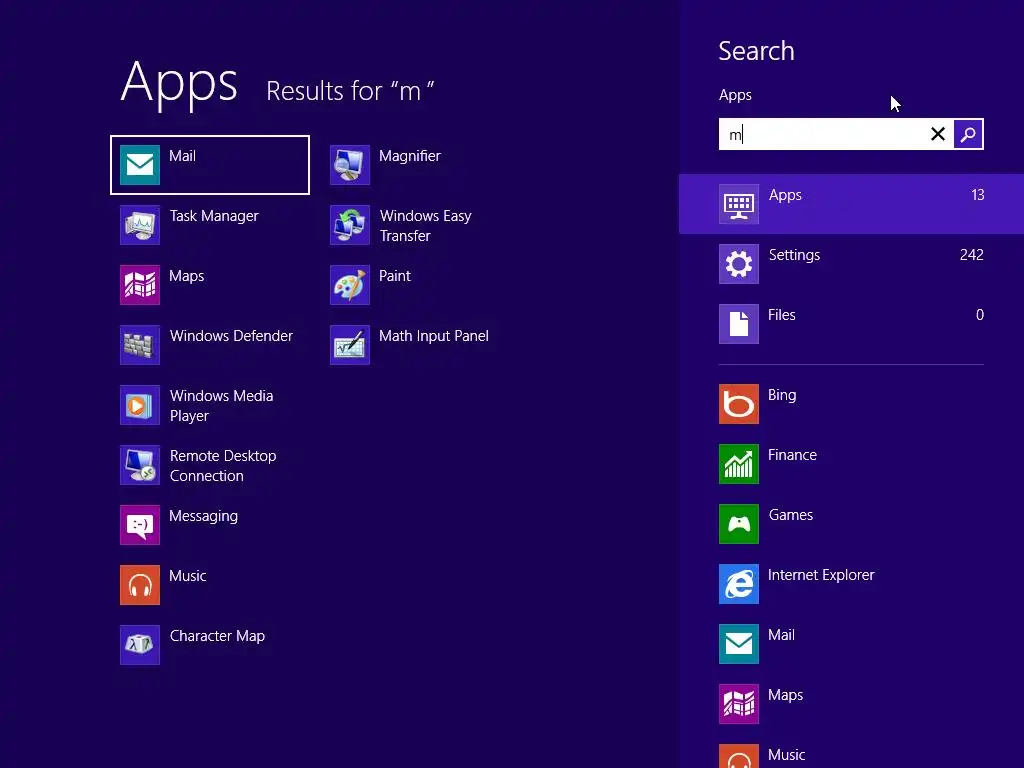Open the Paint palette icon

coord(350,285)
